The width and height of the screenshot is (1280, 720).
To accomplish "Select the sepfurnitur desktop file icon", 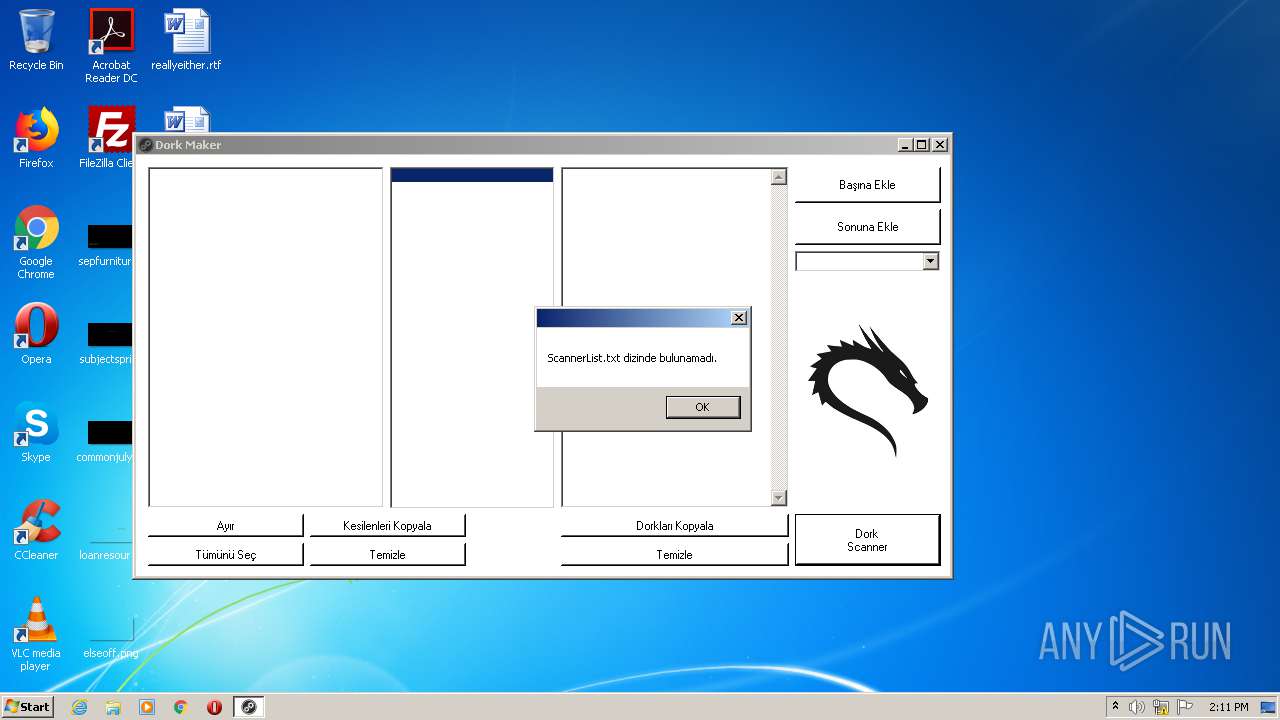I will point(110,246).
